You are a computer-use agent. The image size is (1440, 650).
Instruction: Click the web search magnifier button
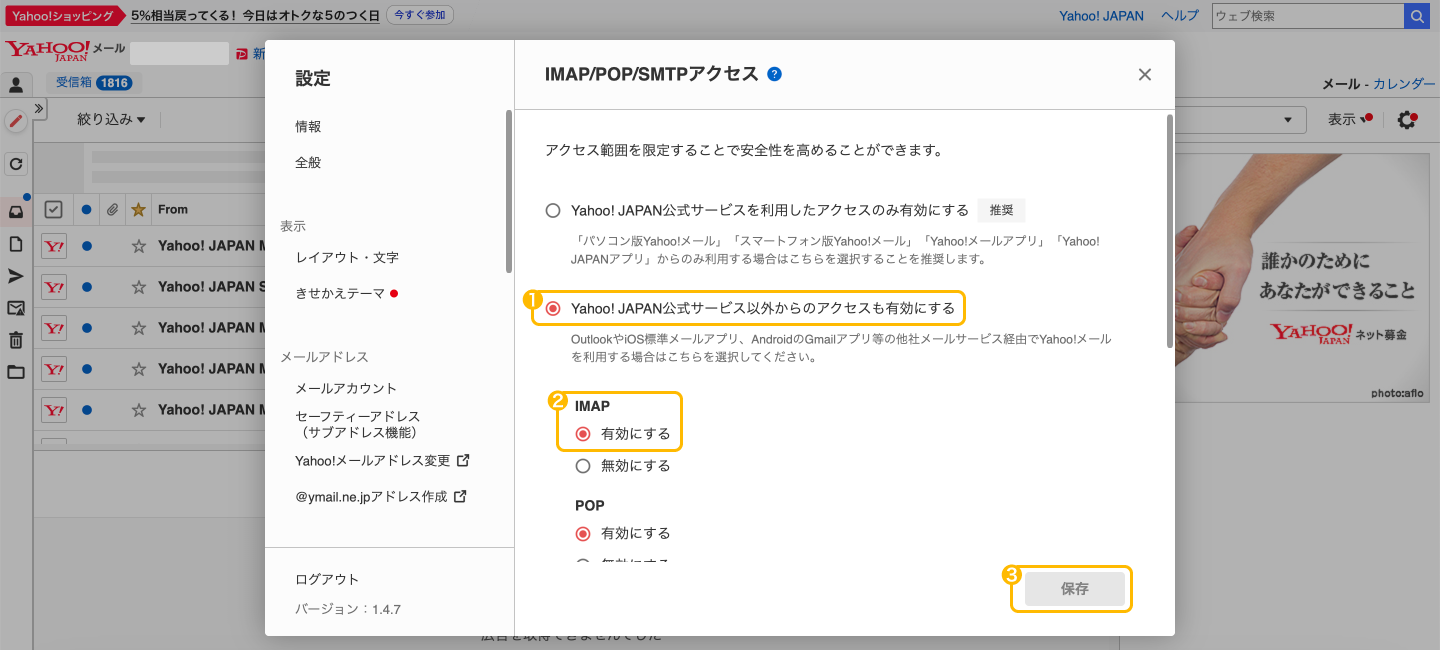pos(1417,16)
